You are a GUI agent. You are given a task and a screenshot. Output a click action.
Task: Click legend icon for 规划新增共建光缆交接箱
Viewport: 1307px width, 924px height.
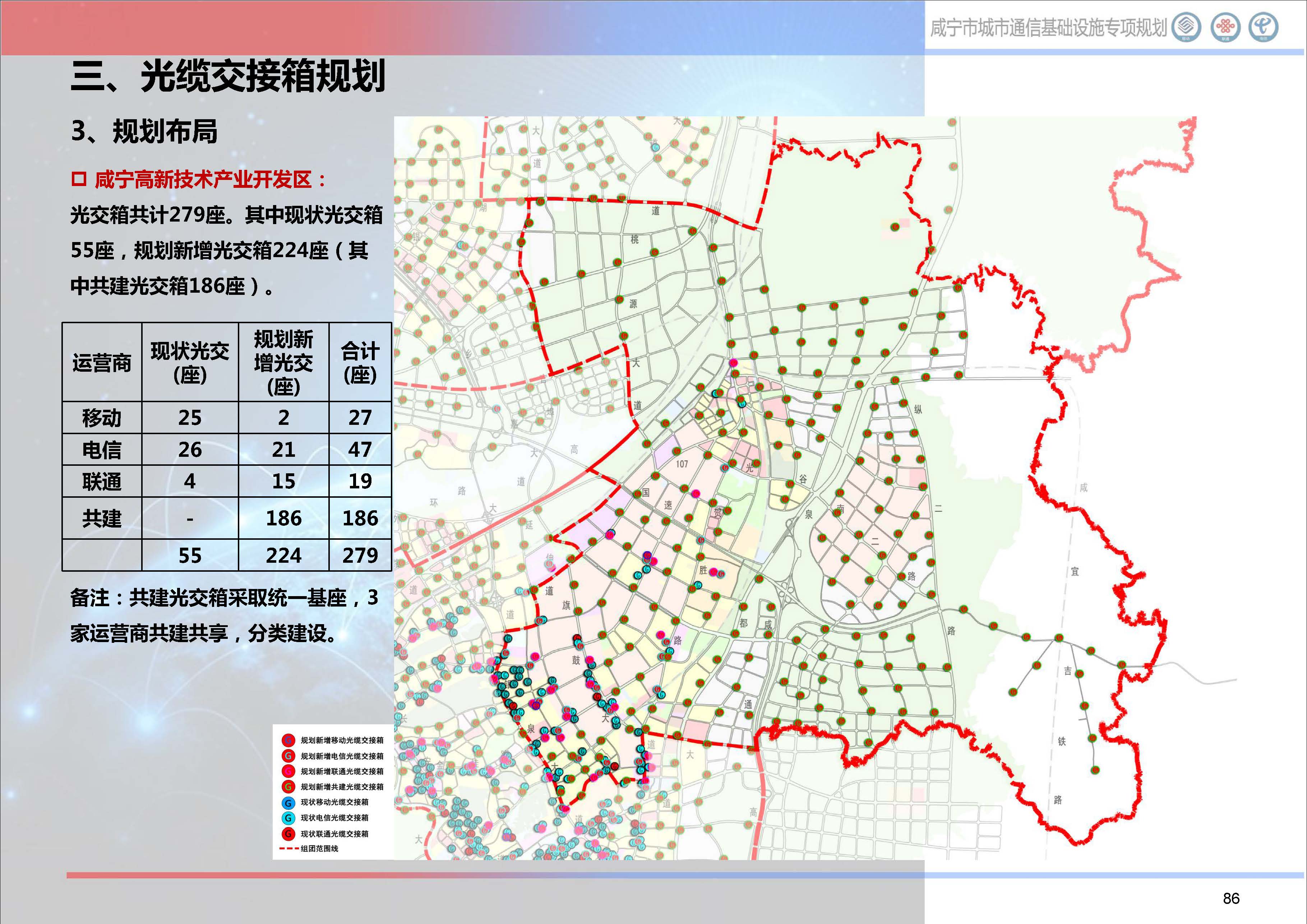(x=288, y=787)
